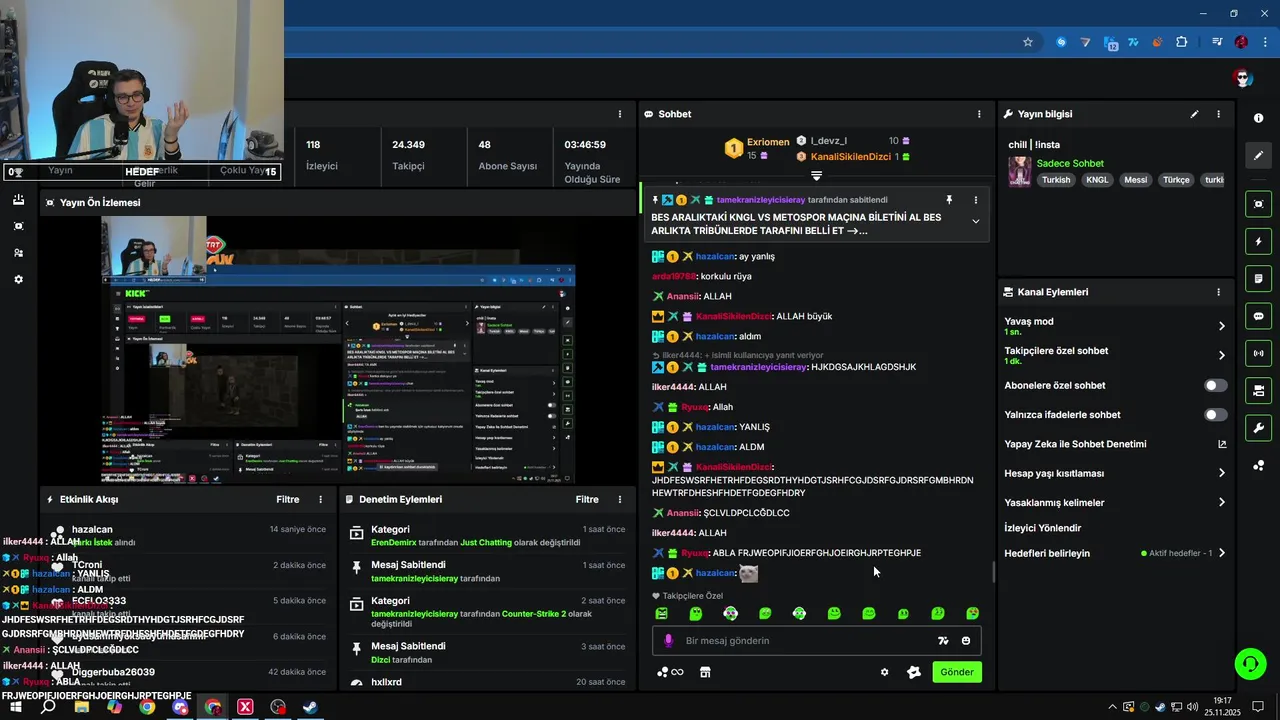Open Sohbet panel three-dot menu

(x=979, y=114)
